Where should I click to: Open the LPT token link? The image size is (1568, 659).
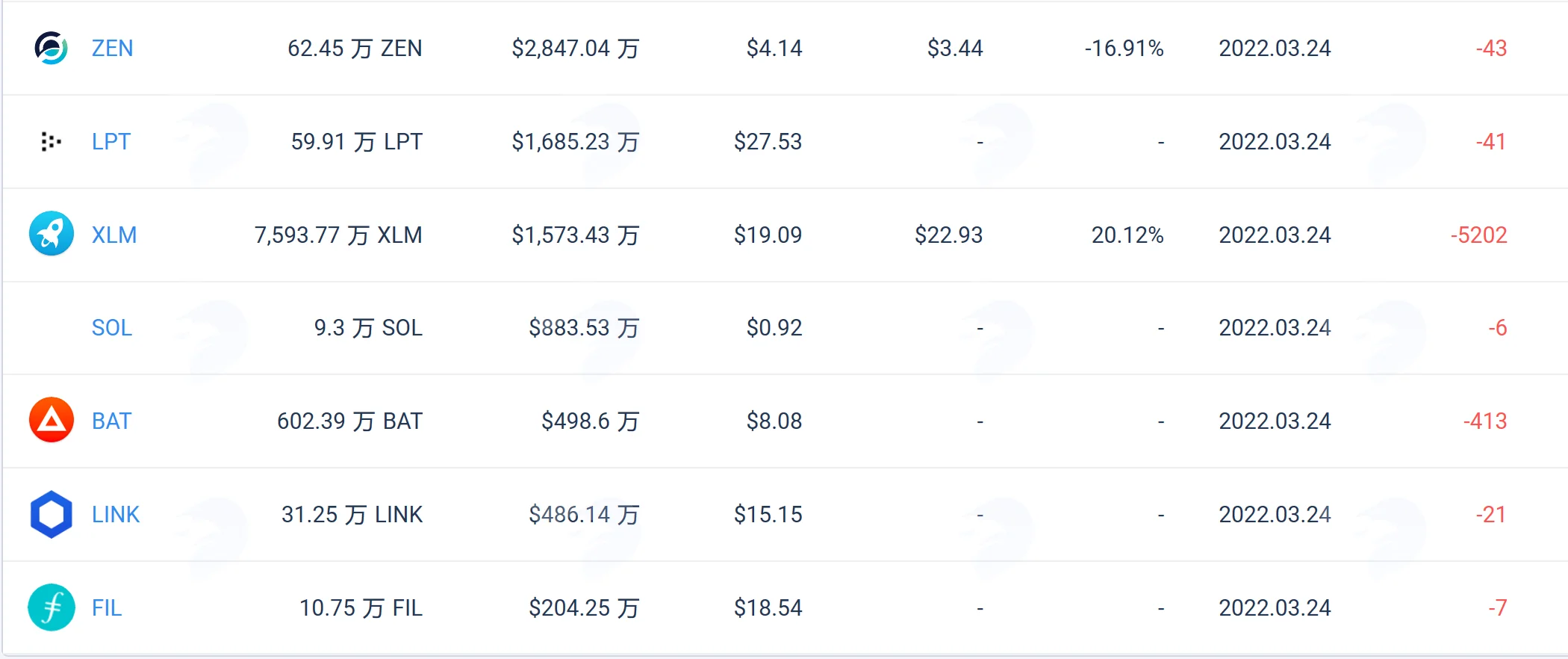111,141
